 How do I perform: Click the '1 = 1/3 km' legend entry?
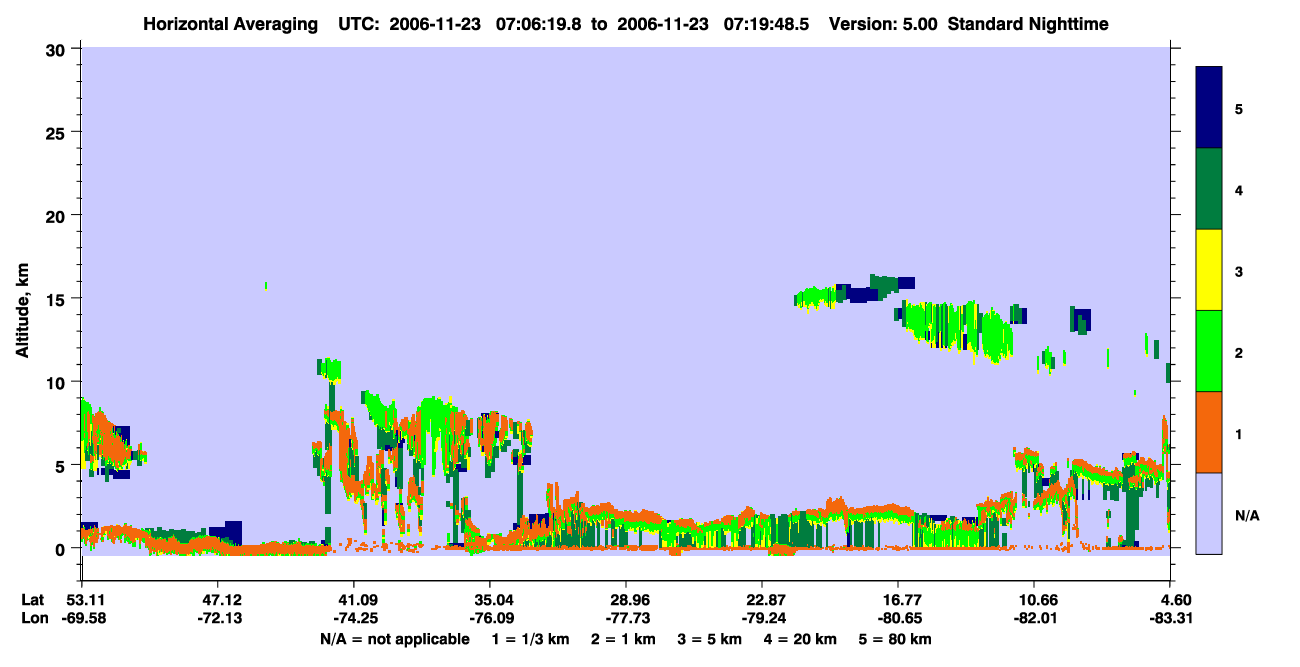(531, 639)
